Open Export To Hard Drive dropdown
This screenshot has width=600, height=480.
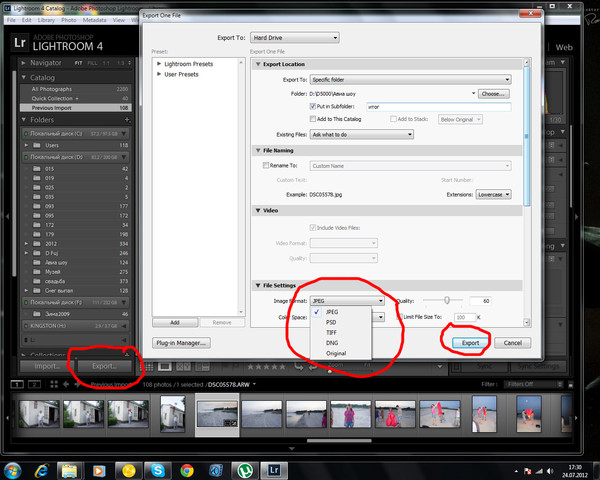click(x=295, y=38)
